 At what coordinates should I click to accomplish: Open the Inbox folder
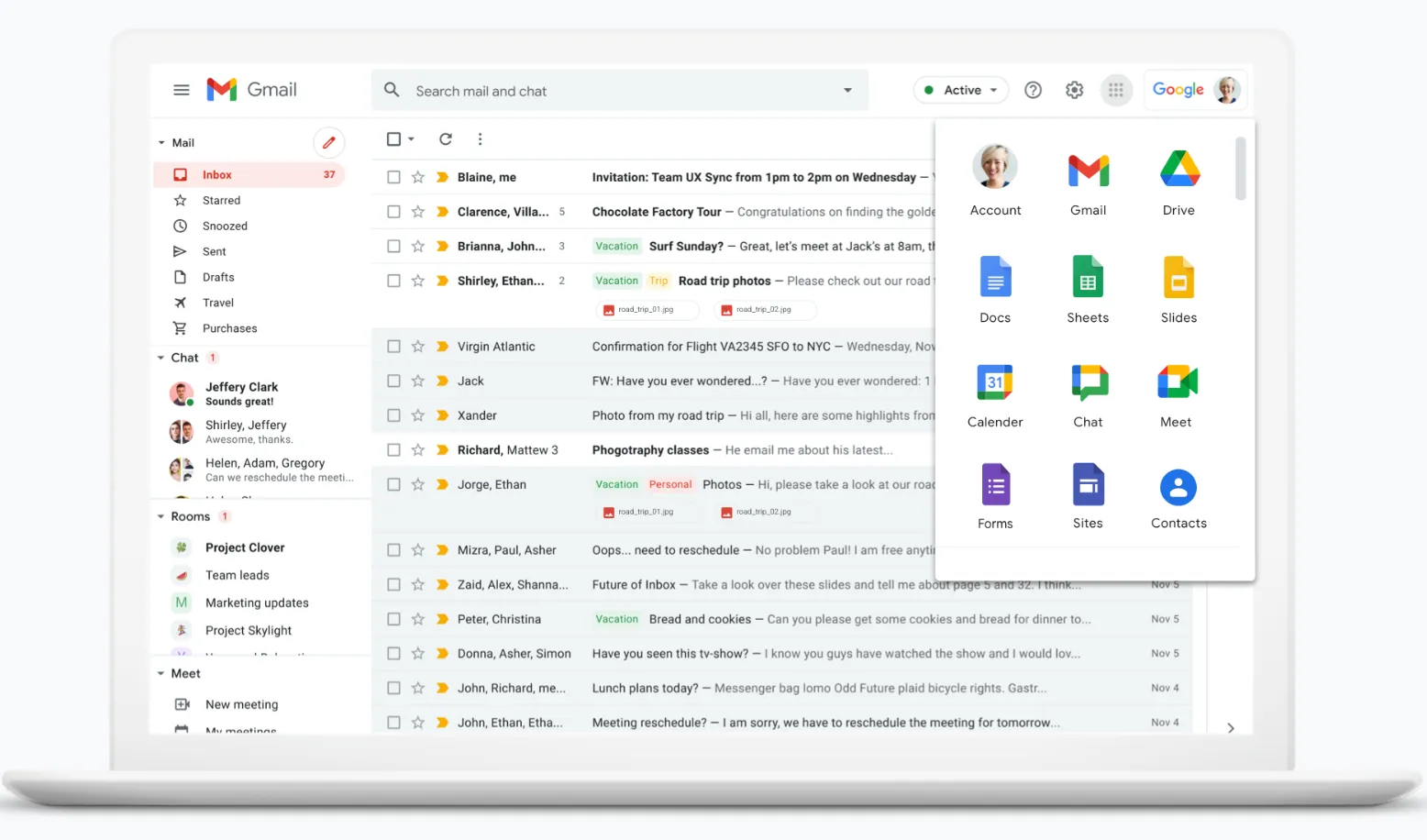[249, 174]
